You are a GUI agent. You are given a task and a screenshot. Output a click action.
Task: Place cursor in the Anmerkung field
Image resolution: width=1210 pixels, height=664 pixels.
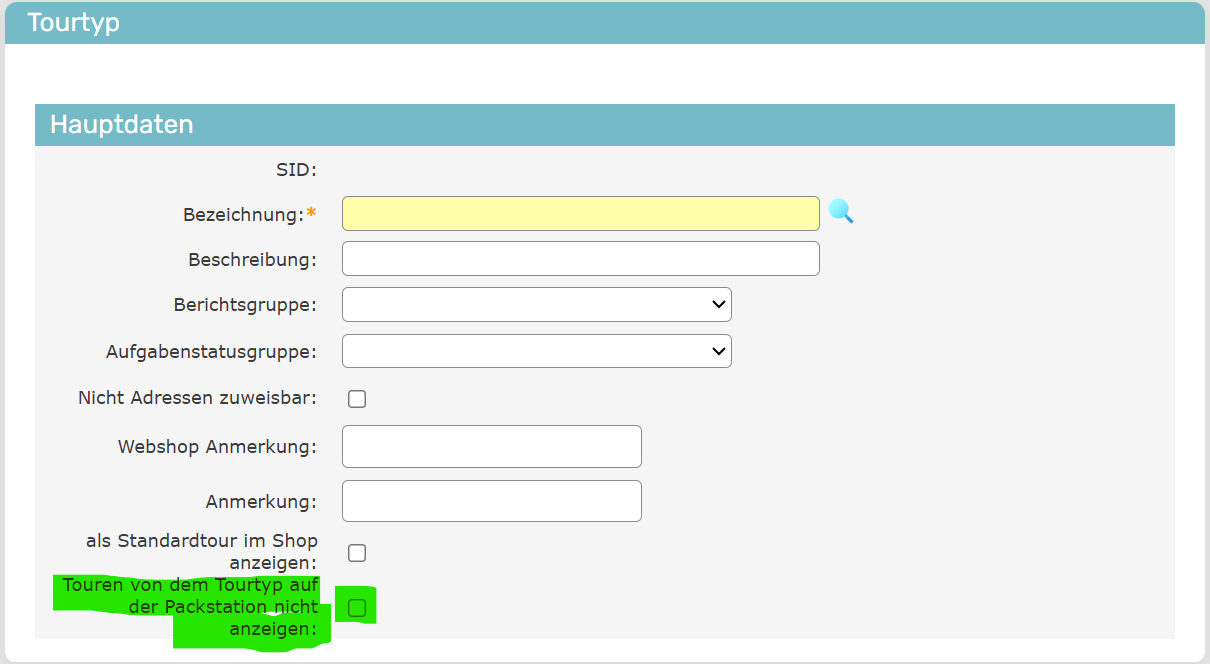pyautogui.click(x=491, y=501)
